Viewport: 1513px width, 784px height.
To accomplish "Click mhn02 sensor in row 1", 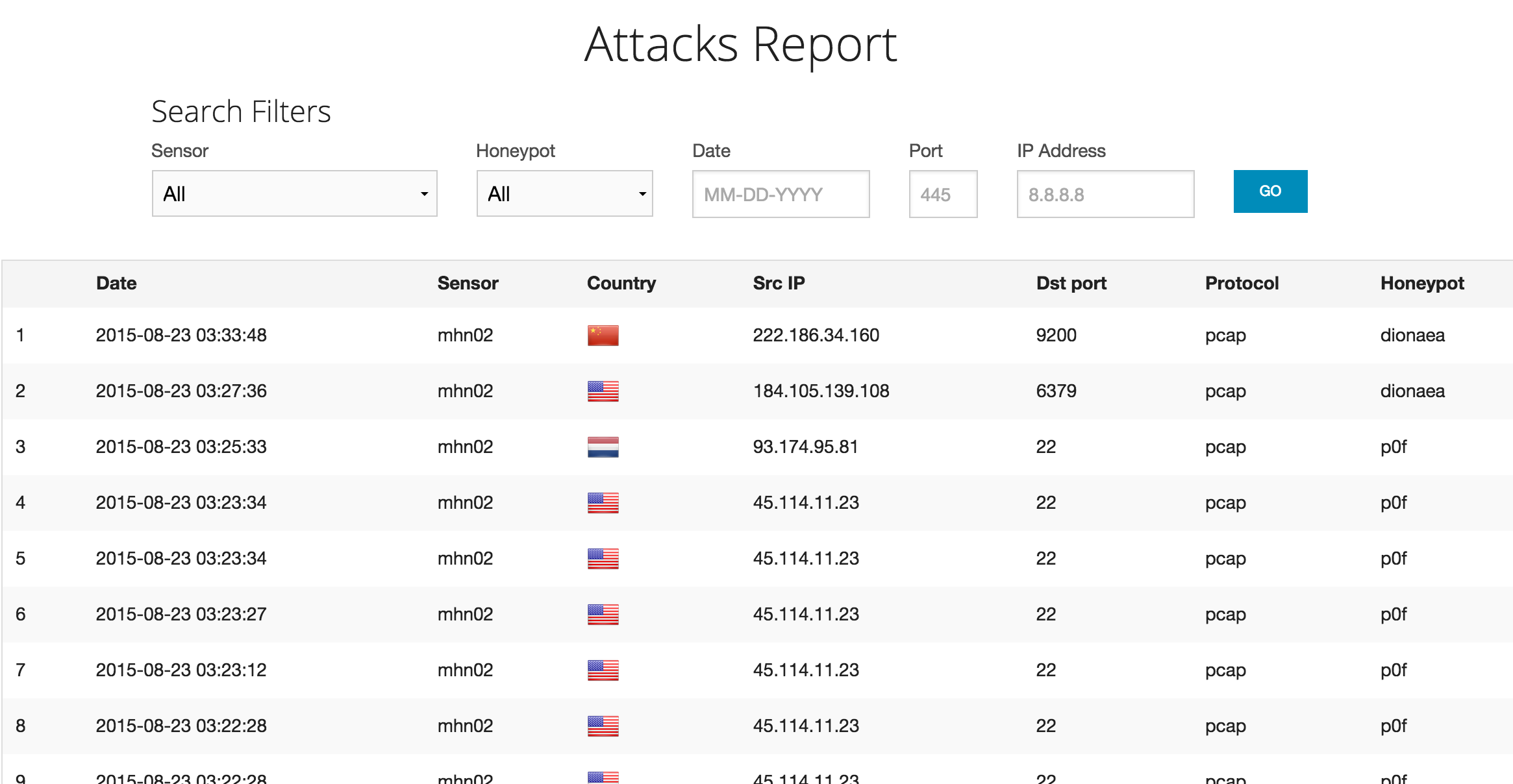I will 465,335.
